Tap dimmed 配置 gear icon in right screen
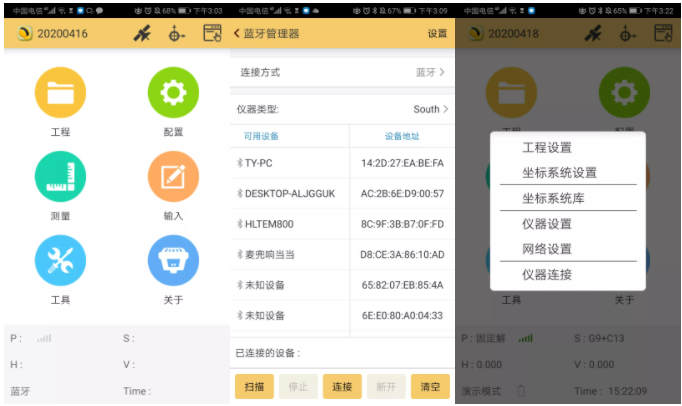Image resolution: width=682 pixels, height=406 pixels. click(x=624, y=92)
